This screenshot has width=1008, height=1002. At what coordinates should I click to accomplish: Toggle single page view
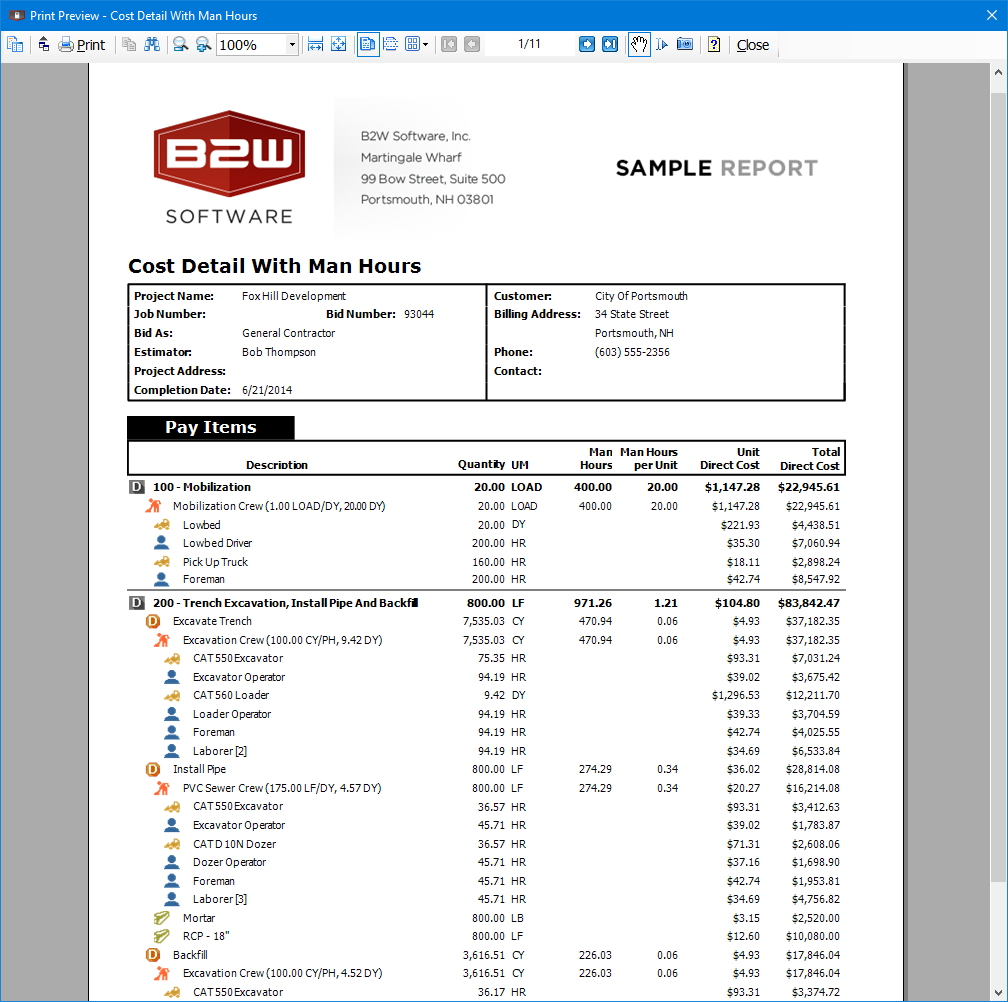pyautogui.click(x=368, y=44)
